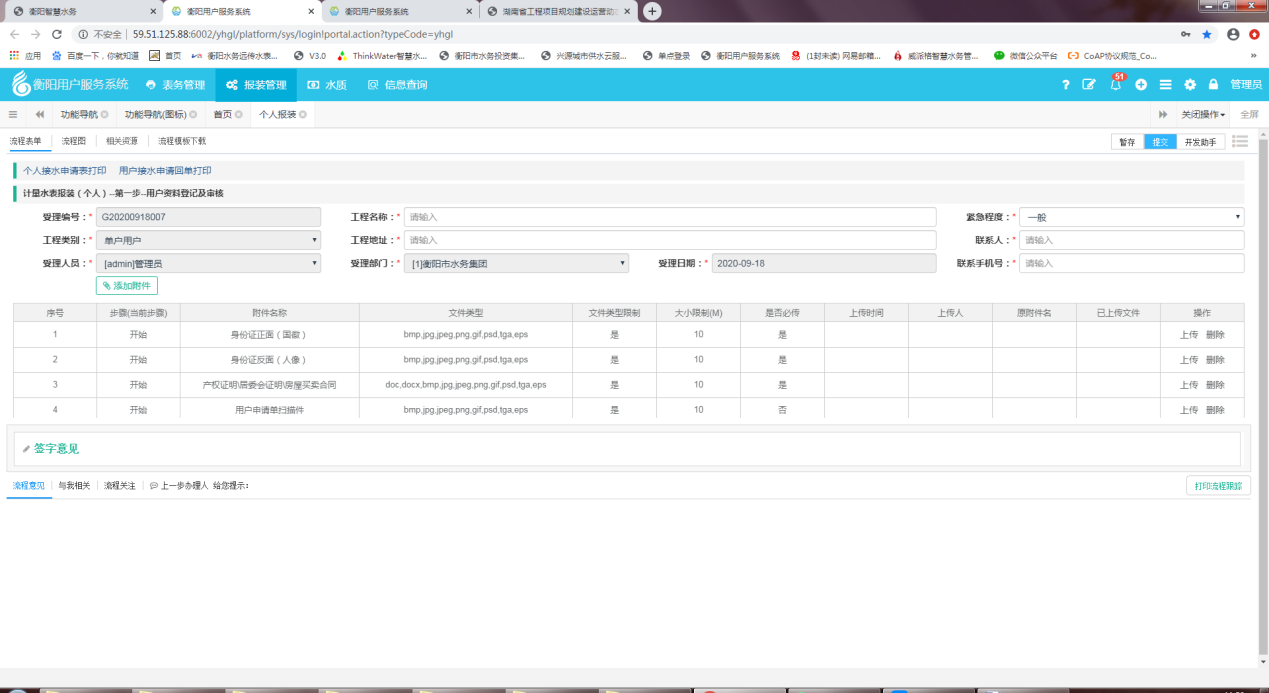Open the 受理人员 dropdown
Screen dimensions: 1269x693
click(x=208, y=264)
